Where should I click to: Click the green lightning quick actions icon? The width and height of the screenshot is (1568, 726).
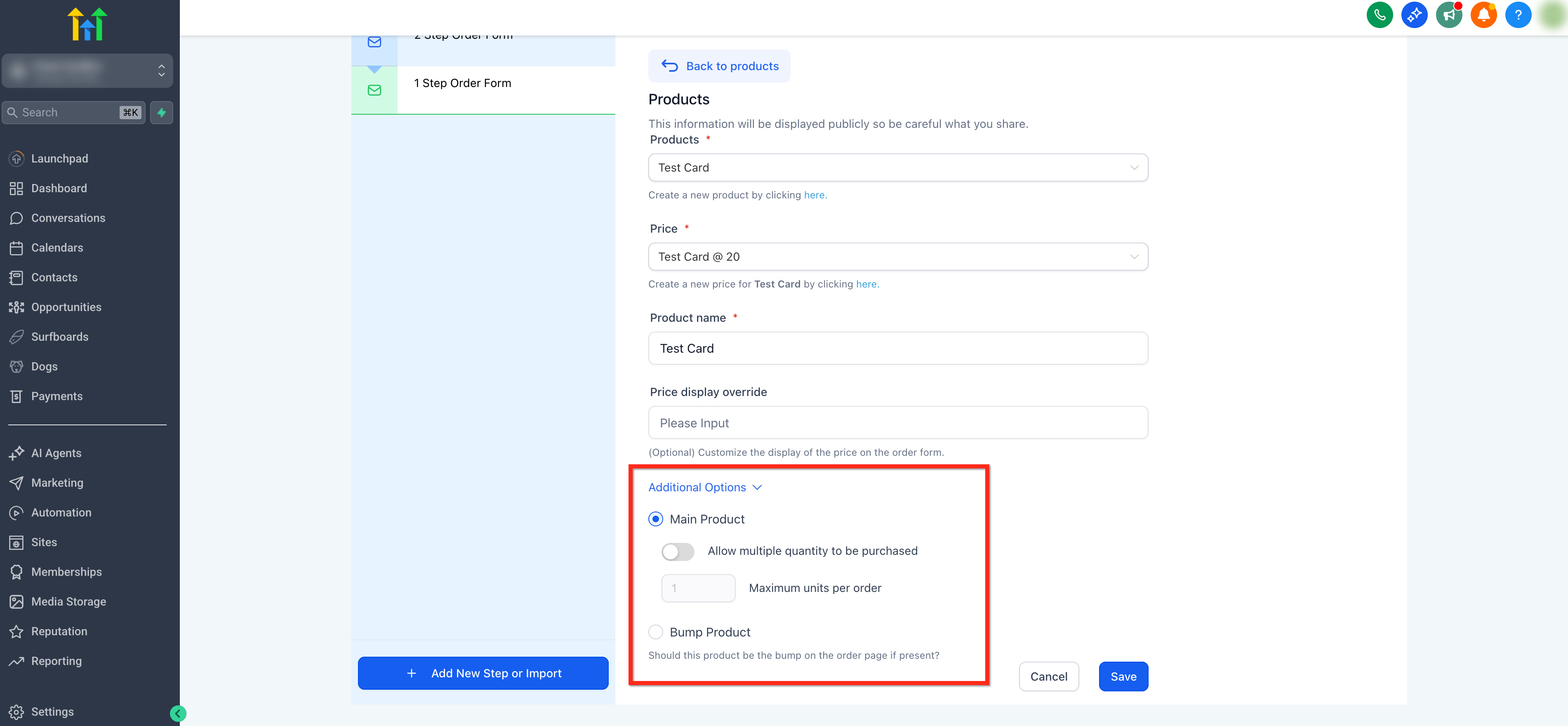pos(161,113)
